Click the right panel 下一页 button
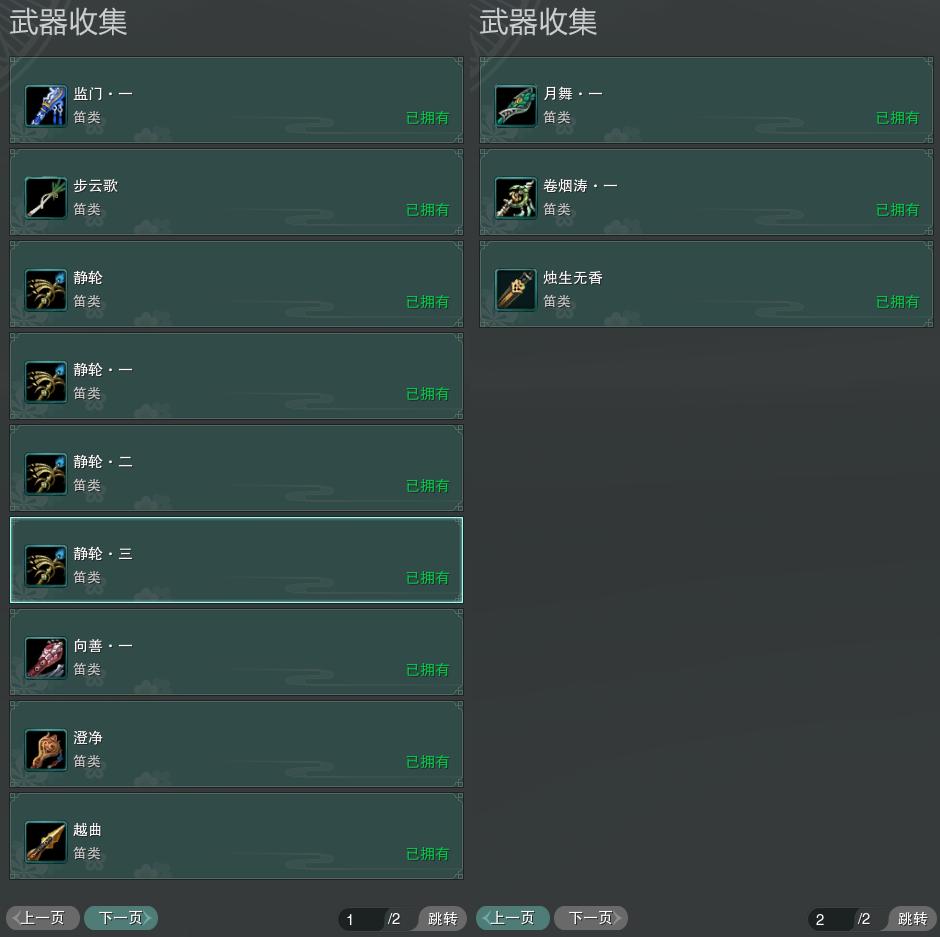 click(591, 918)
